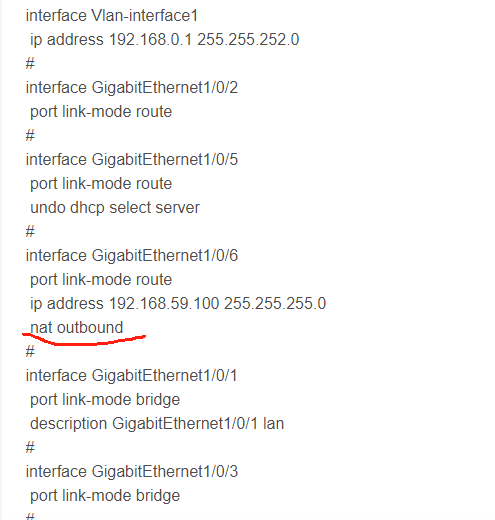Click the 'interface Vlan-interface1' line

pos(112,16)
